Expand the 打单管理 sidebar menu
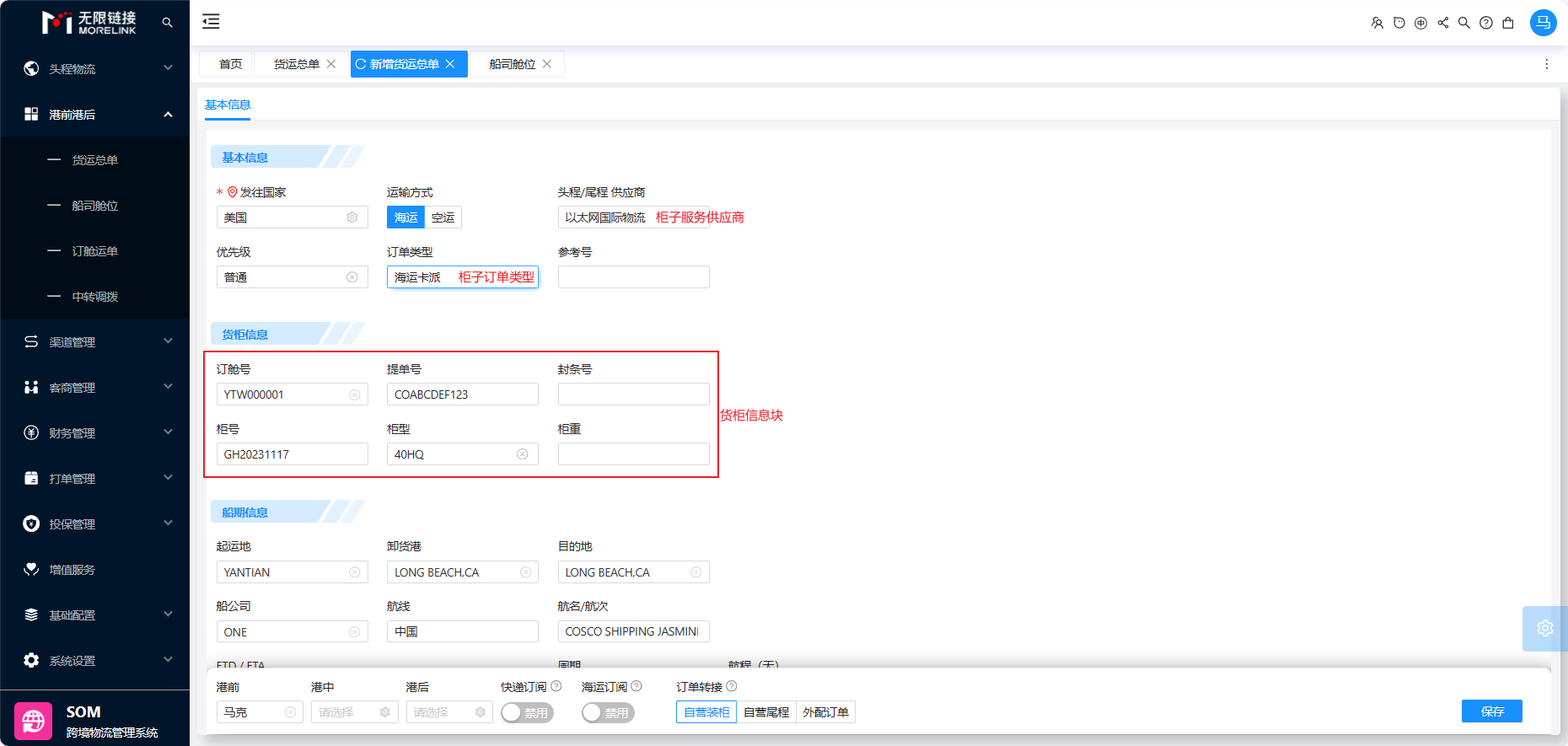The image size is (1568, 746). coord(95,479)
